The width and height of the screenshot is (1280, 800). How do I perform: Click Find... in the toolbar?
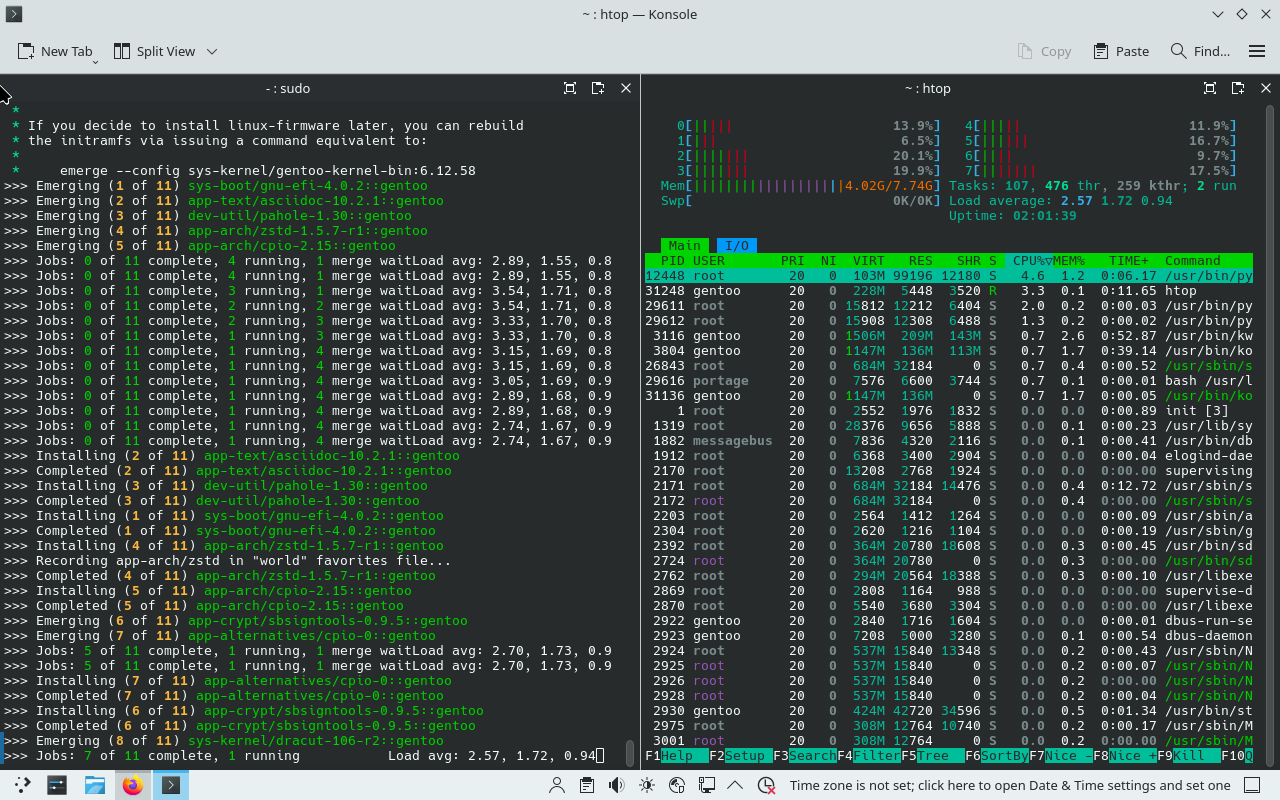tap(1200, 51)
